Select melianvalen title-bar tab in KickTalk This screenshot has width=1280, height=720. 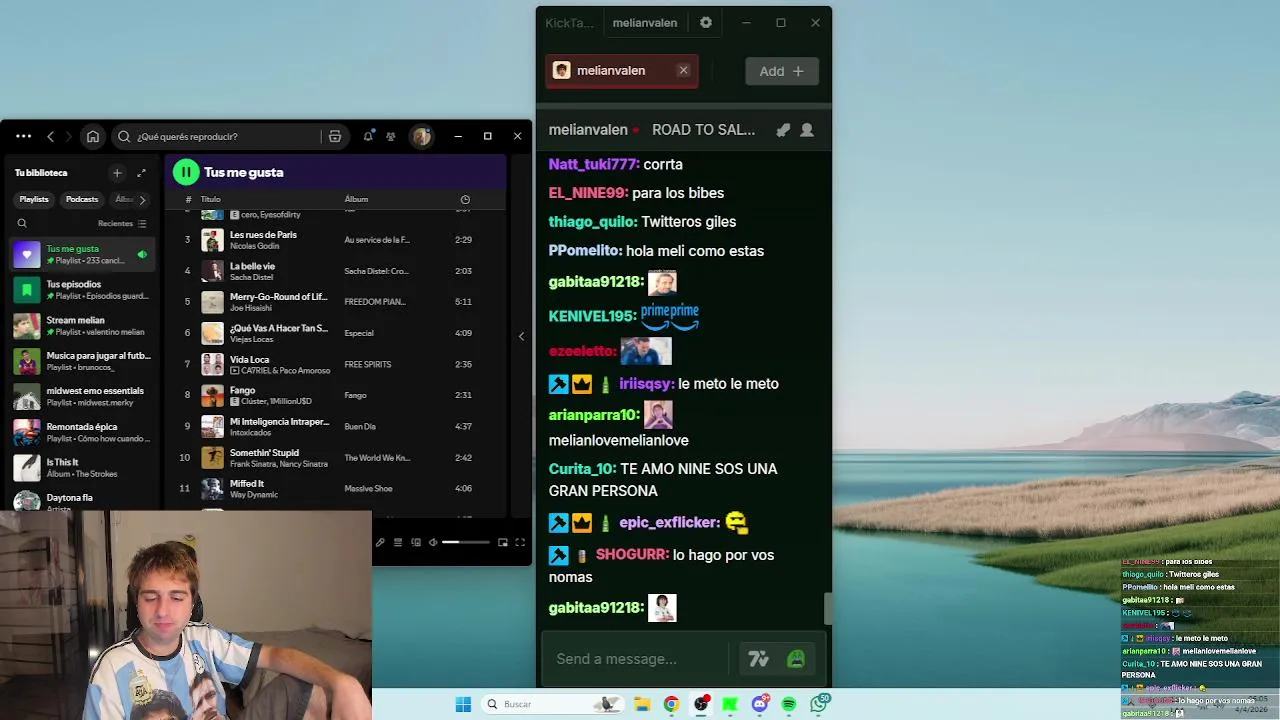645,22
